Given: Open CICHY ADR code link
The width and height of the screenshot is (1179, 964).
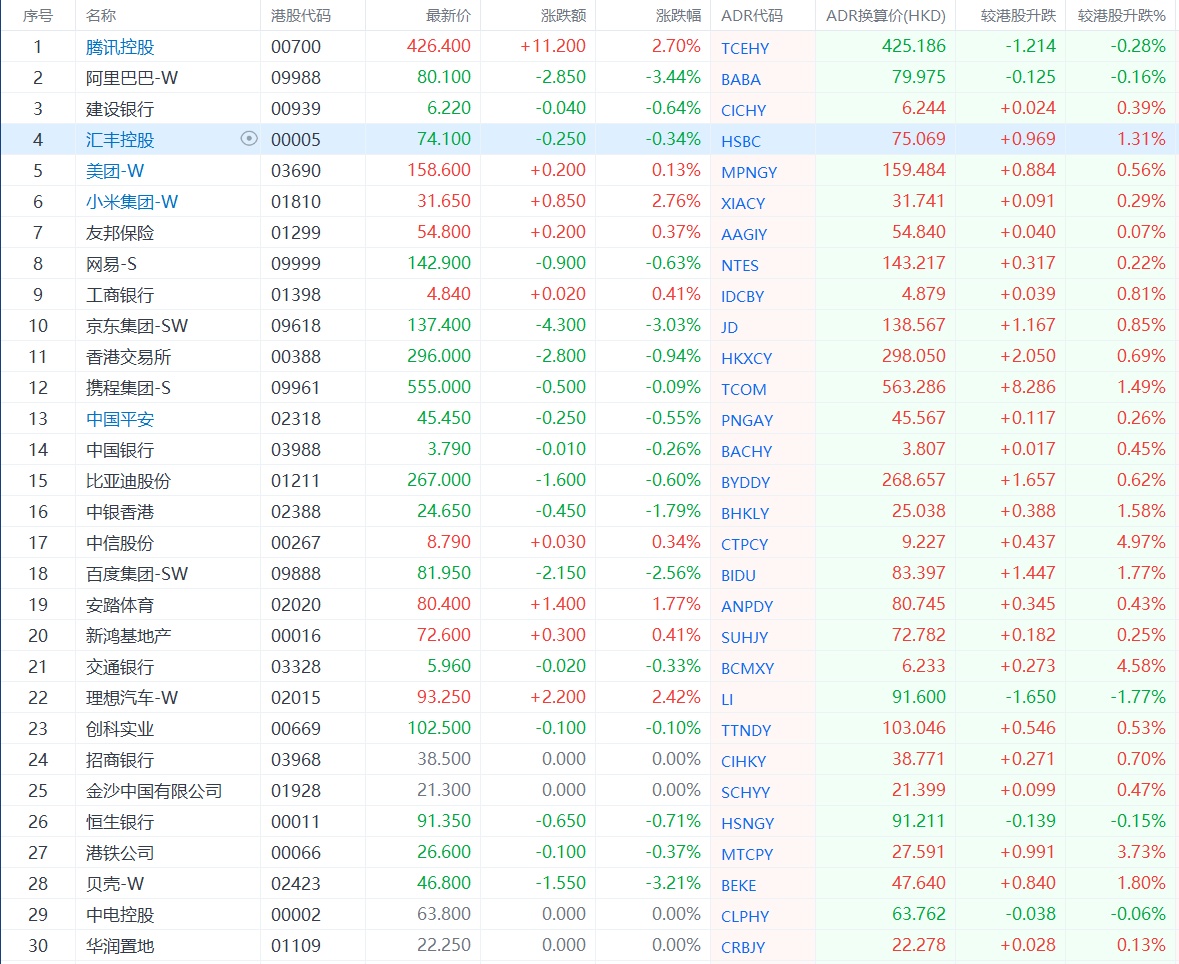Looking at the screenshot, I should coord(744,111).
